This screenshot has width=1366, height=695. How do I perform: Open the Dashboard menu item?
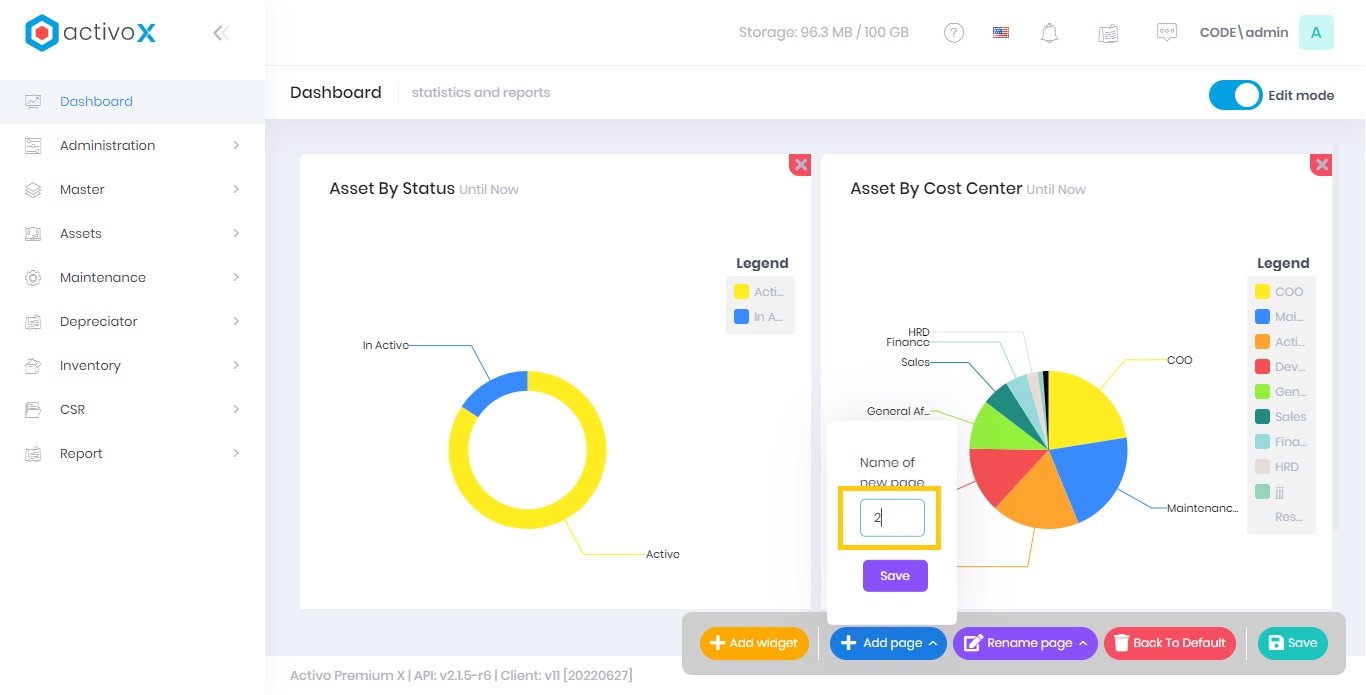click(x=96, y=101)
